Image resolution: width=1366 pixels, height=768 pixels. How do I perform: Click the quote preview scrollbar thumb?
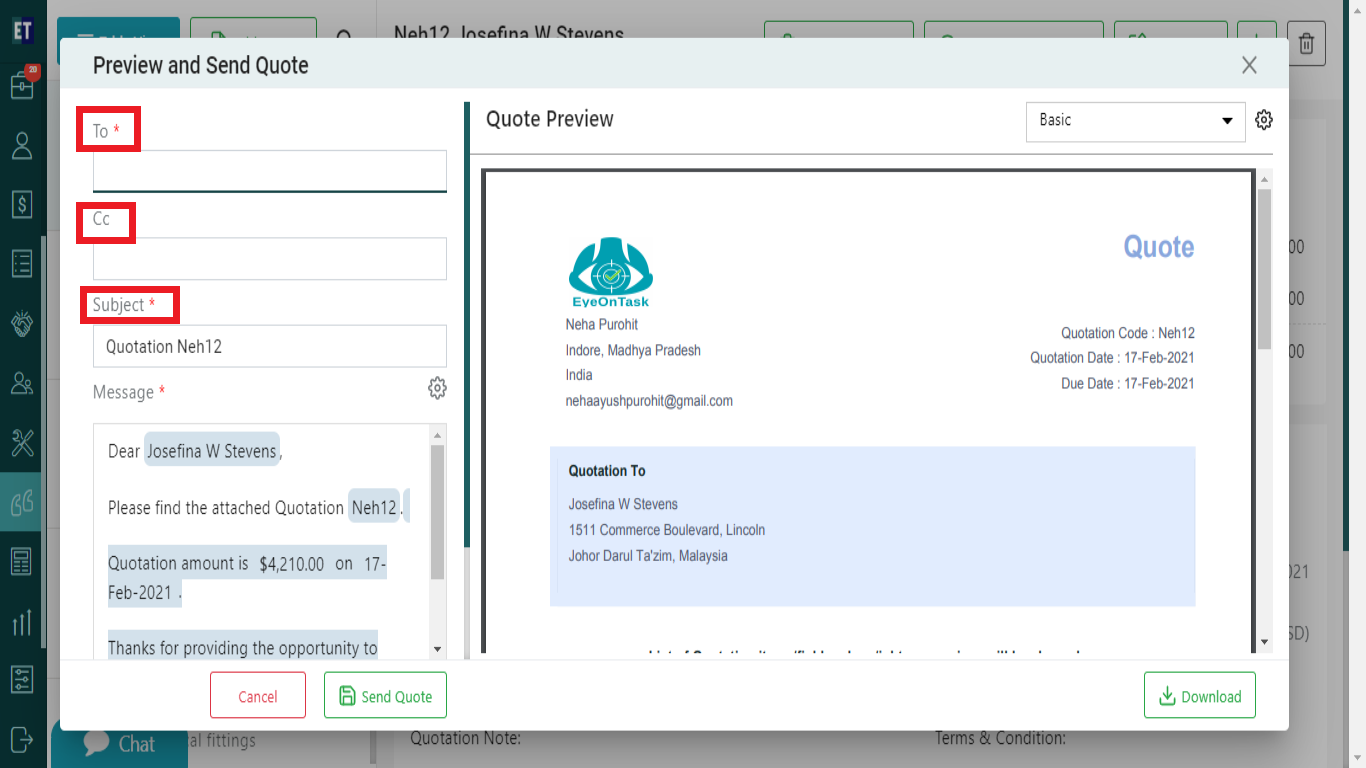(x=1264, y=268)
